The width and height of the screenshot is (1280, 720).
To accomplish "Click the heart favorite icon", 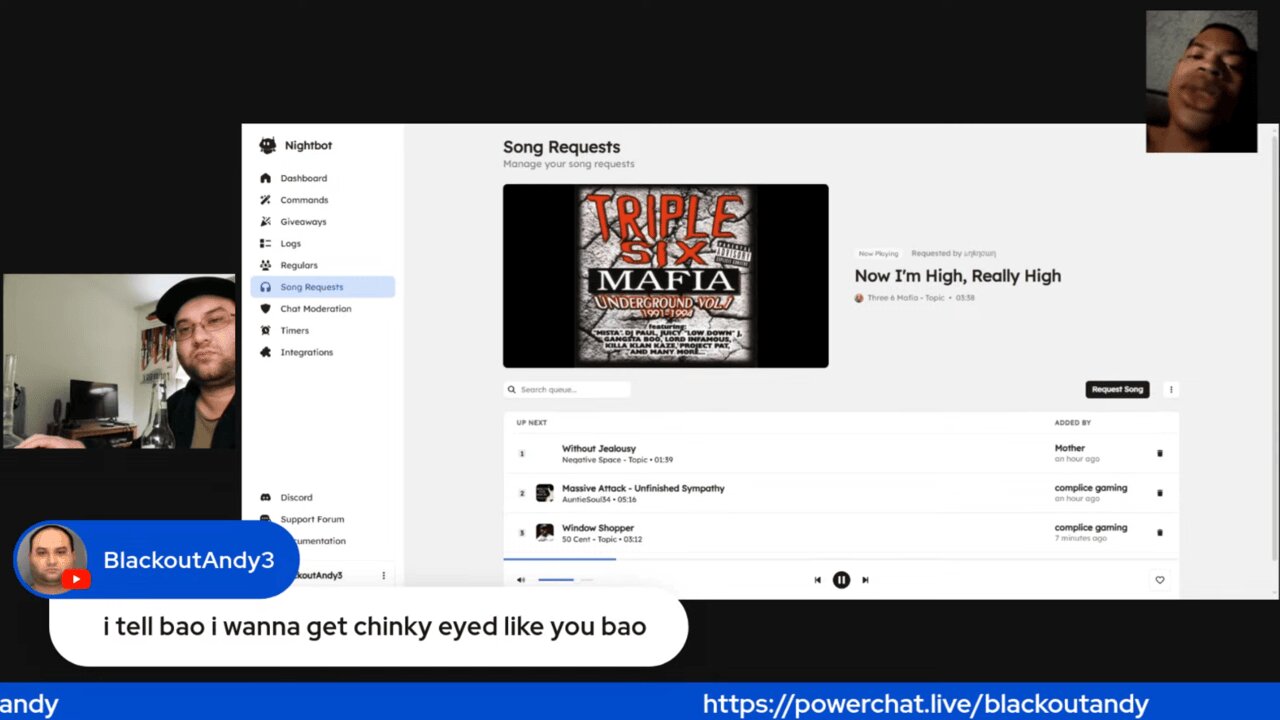I will [1160, 580].
